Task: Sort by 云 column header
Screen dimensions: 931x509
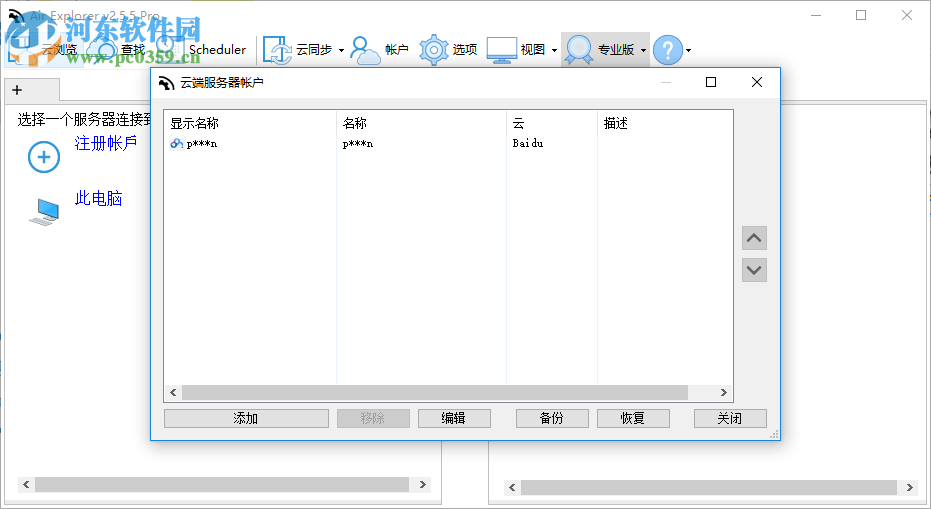Action: pyautogui.click(x=518, y=123)
